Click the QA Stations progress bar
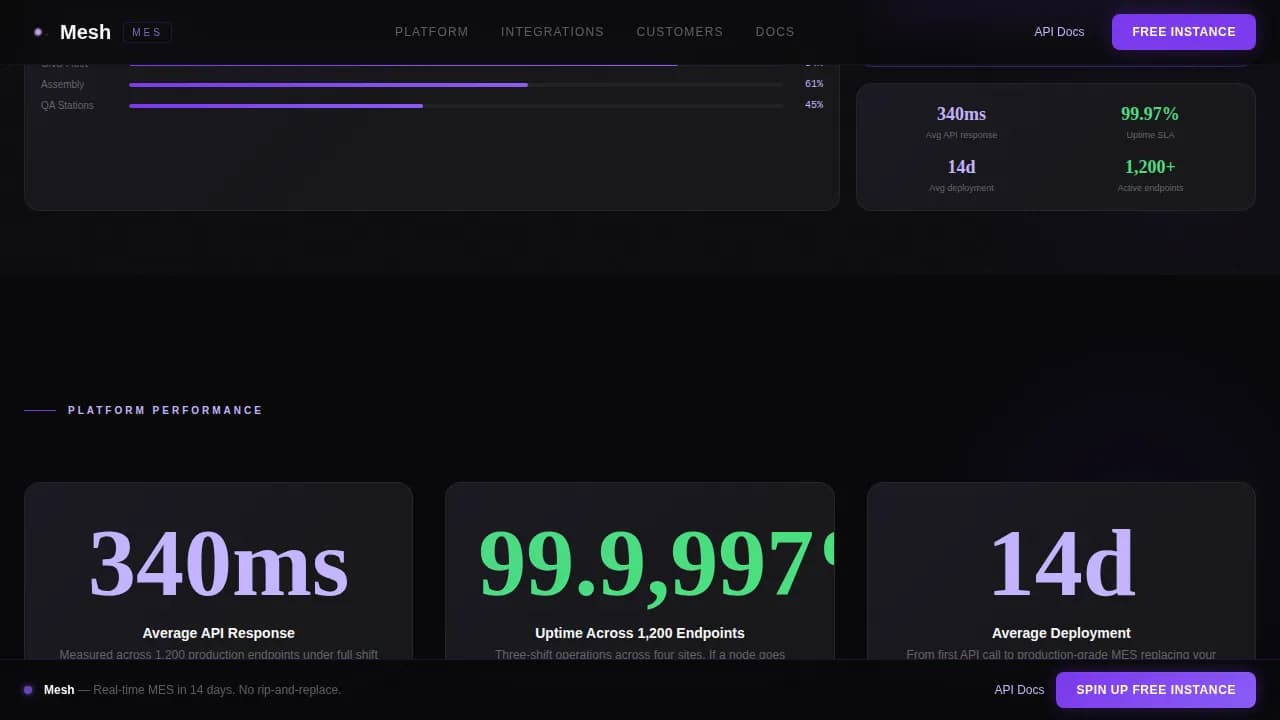 (455, 105)
